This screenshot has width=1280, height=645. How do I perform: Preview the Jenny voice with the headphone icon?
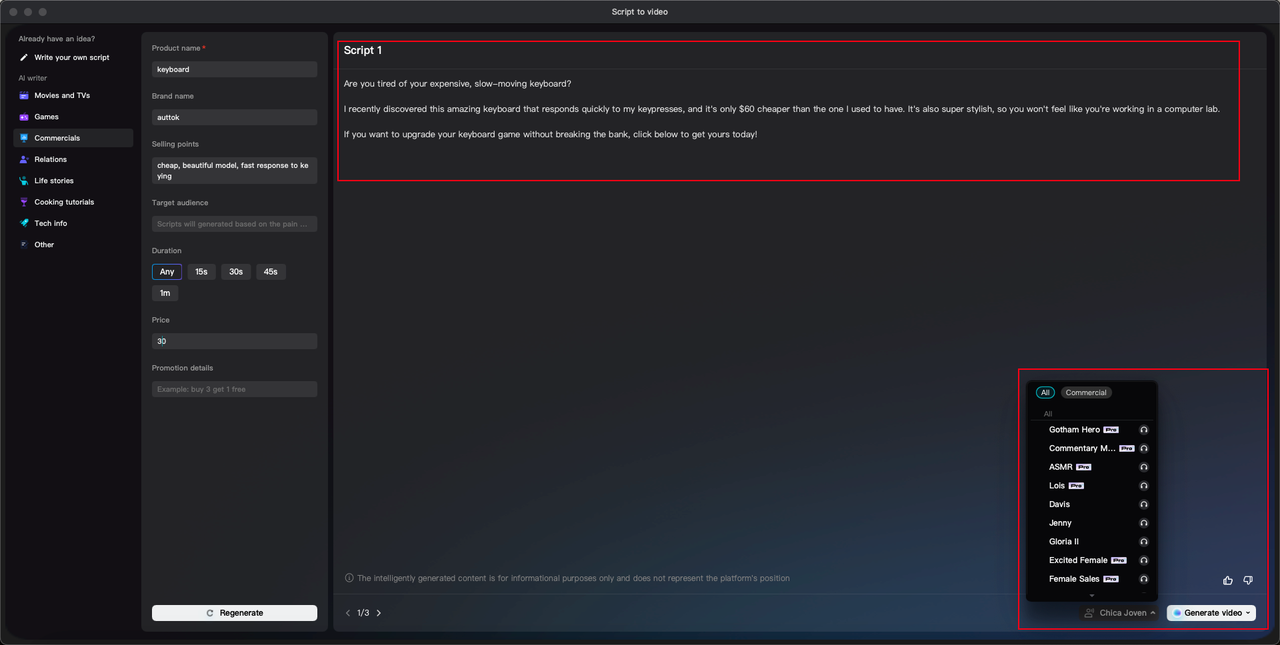coord(1144,523)
